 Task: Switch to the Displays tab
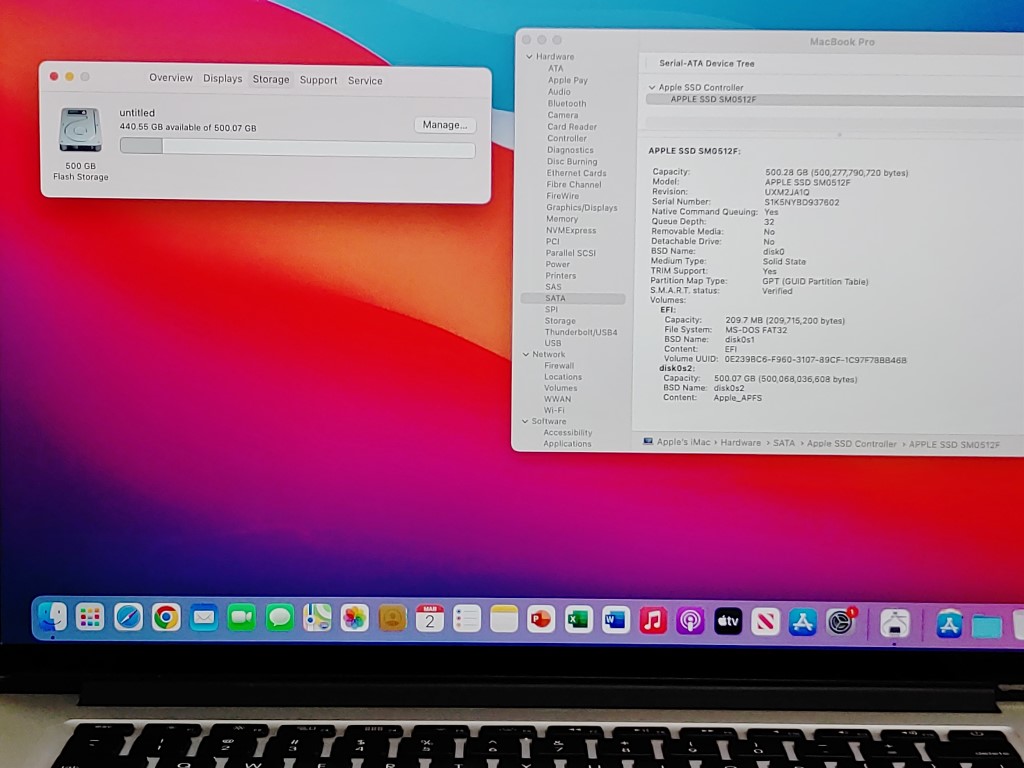(223, 78)
